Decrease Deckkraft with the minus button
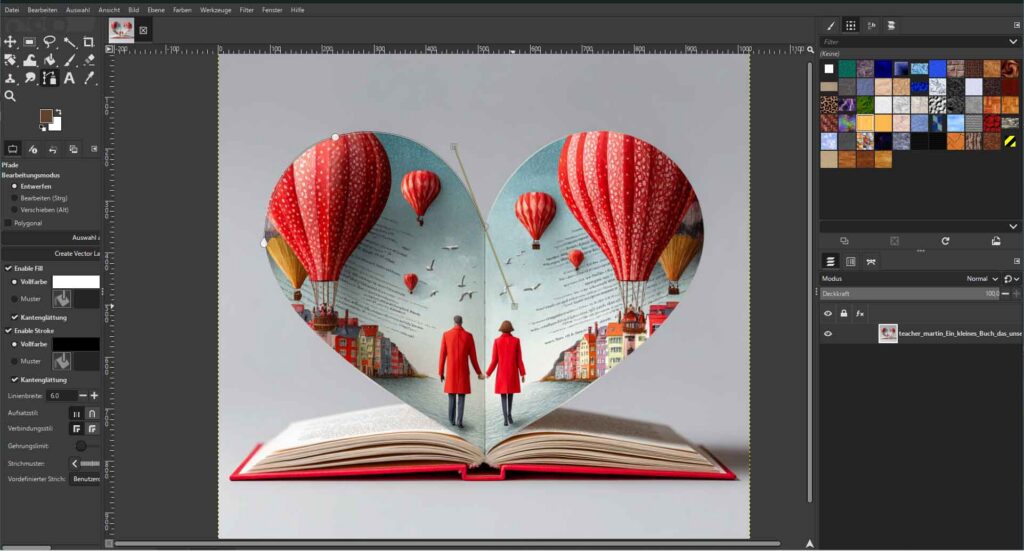1024x551 pixels. click(1006, 294)
